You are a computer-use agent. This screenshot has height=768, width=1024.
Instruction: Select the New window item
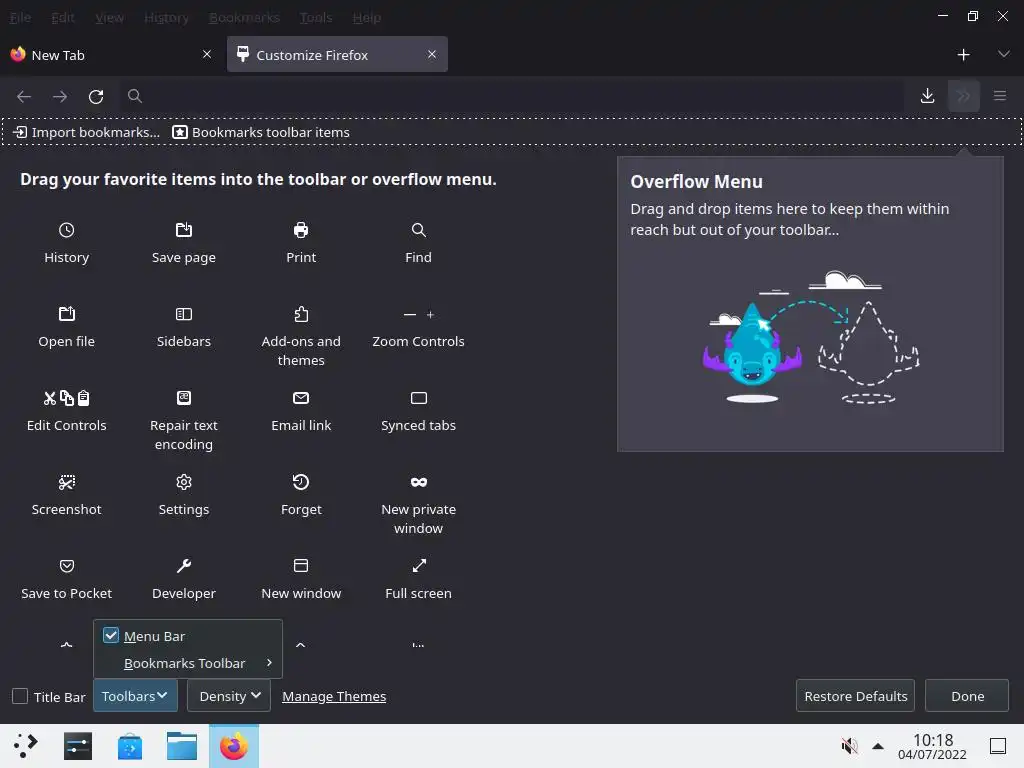300,579
